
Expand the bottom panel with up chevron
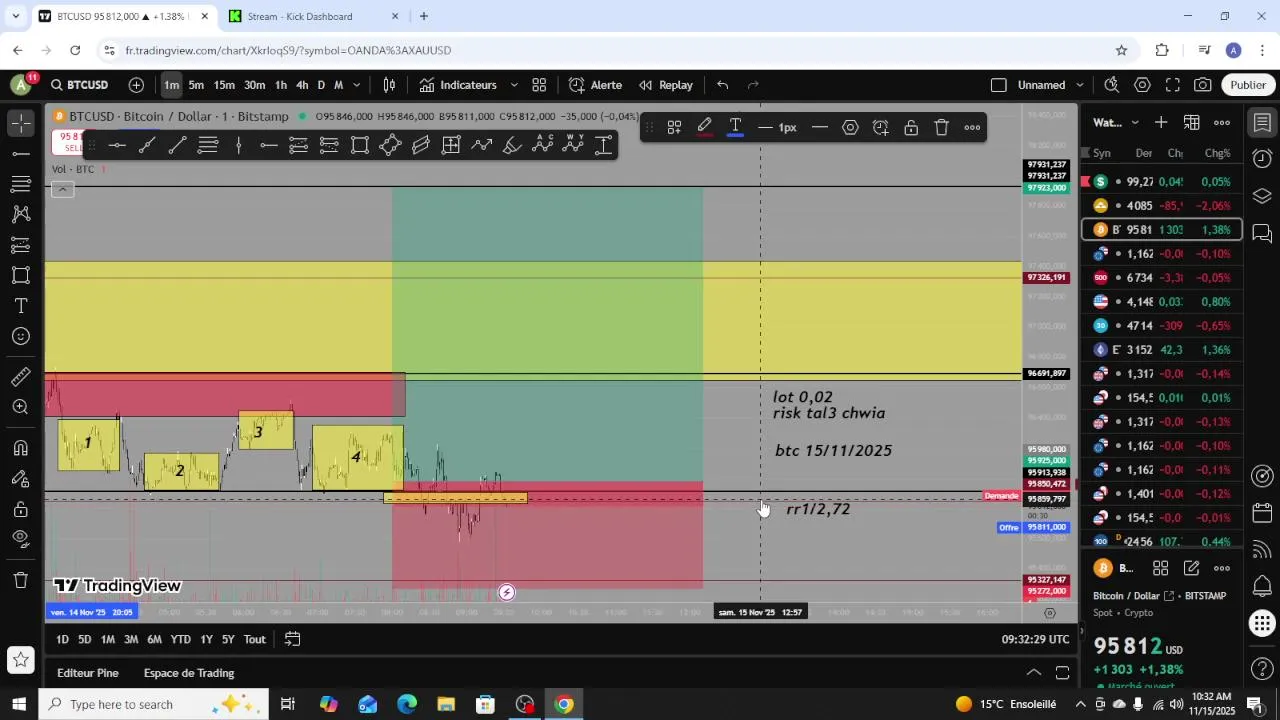1034,673
